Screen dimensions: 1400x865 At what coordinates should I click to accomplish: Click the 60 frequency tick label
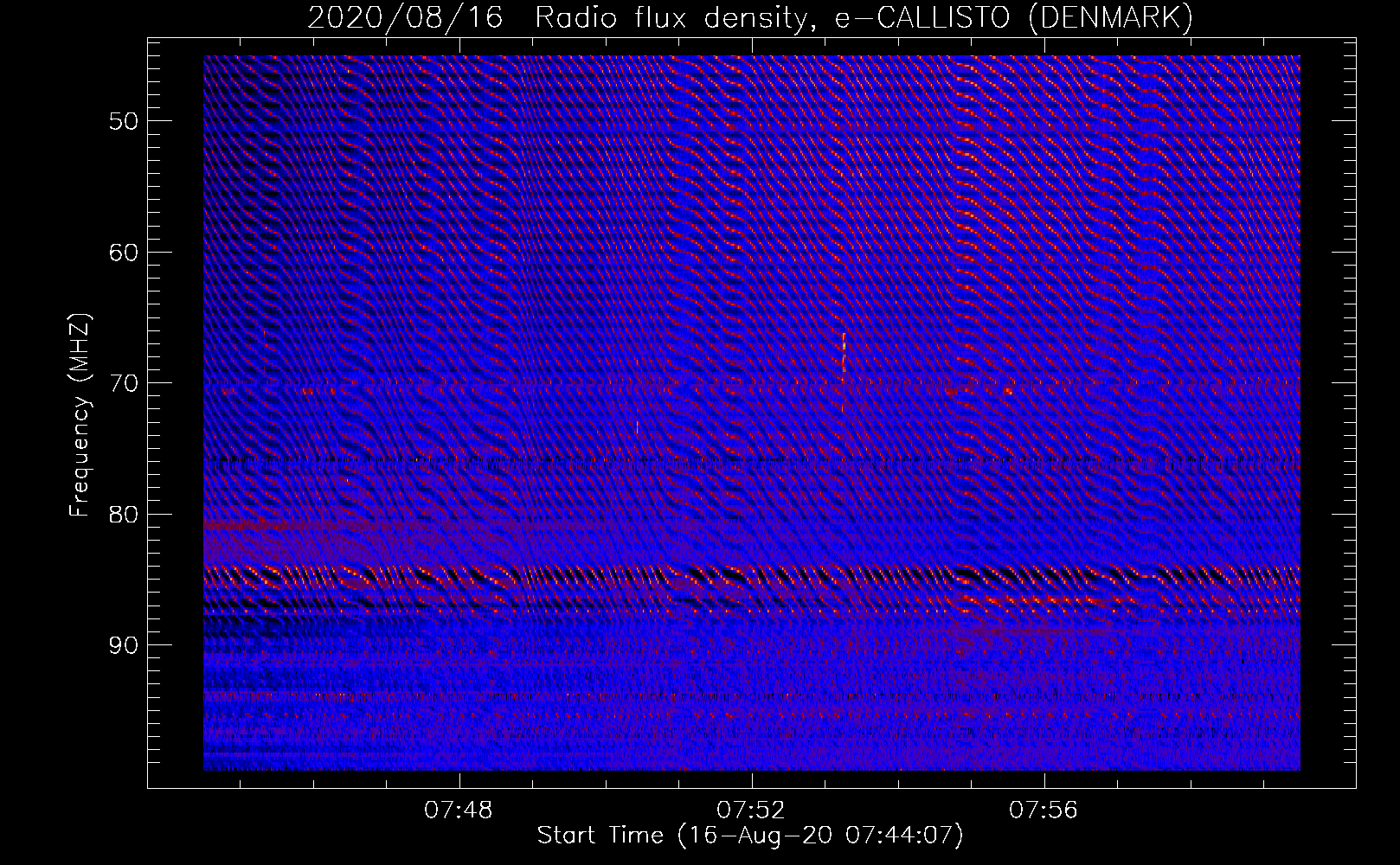123,253
